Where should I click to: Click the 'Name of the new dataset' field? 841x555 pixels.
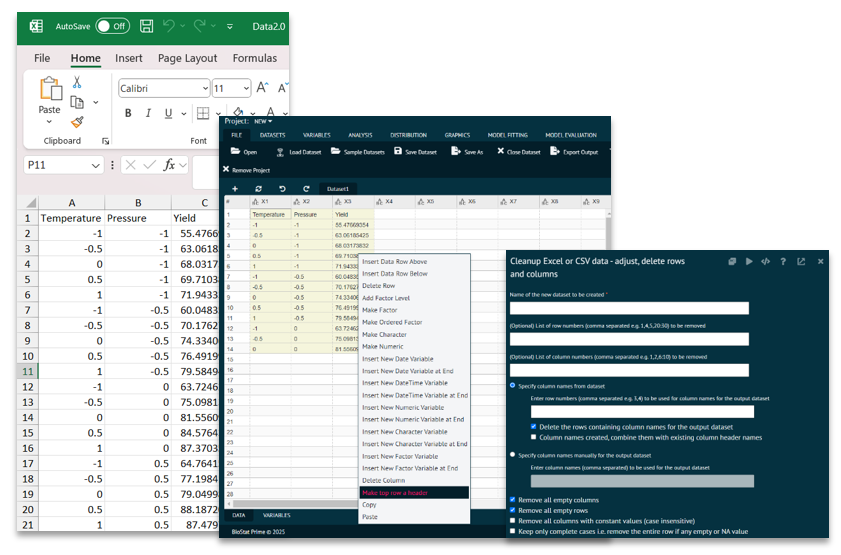point(629,308)
